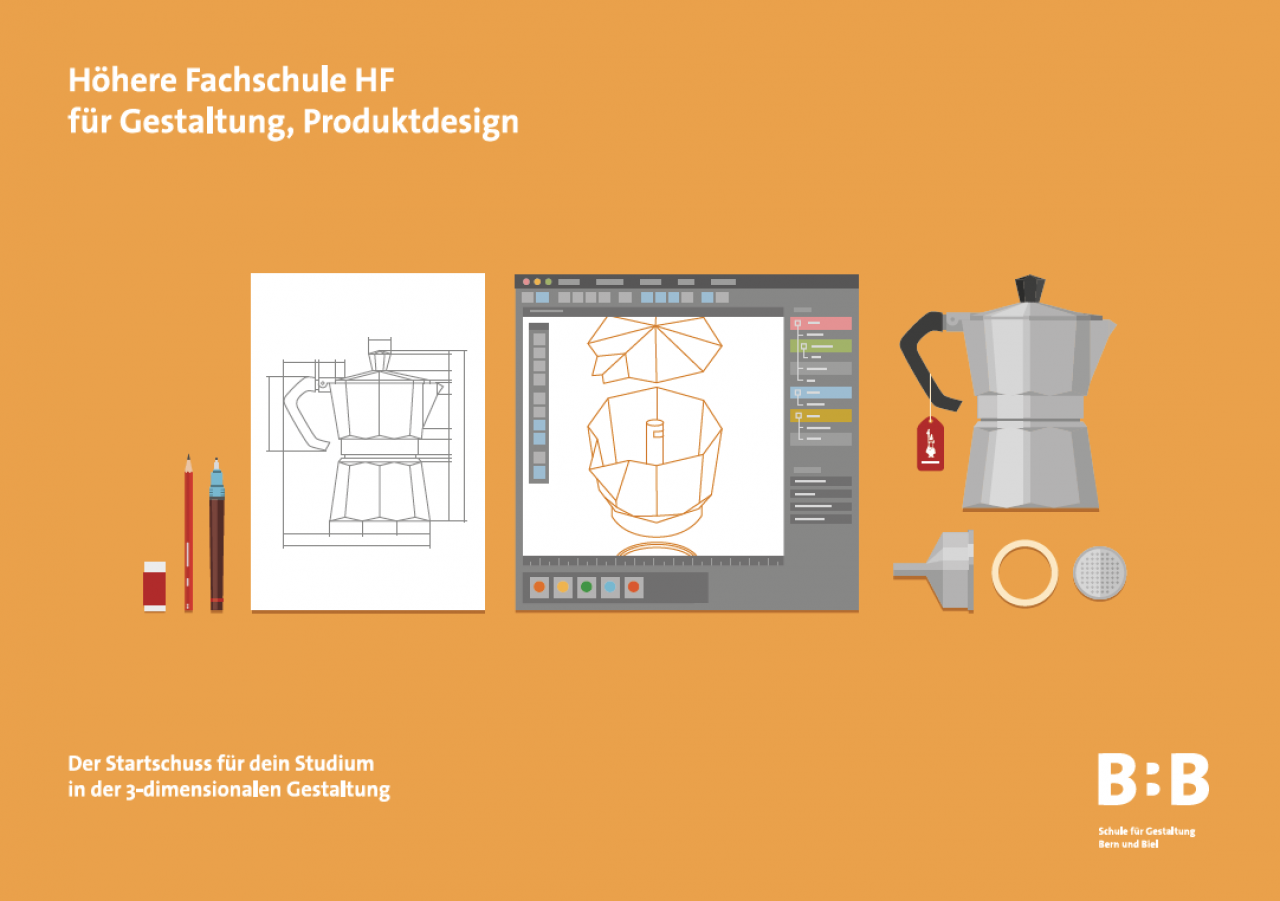The height and width of the screenshot is (901, 1280).
Task: Click the B:B school logo
Action: click(x=1153, y=780)
